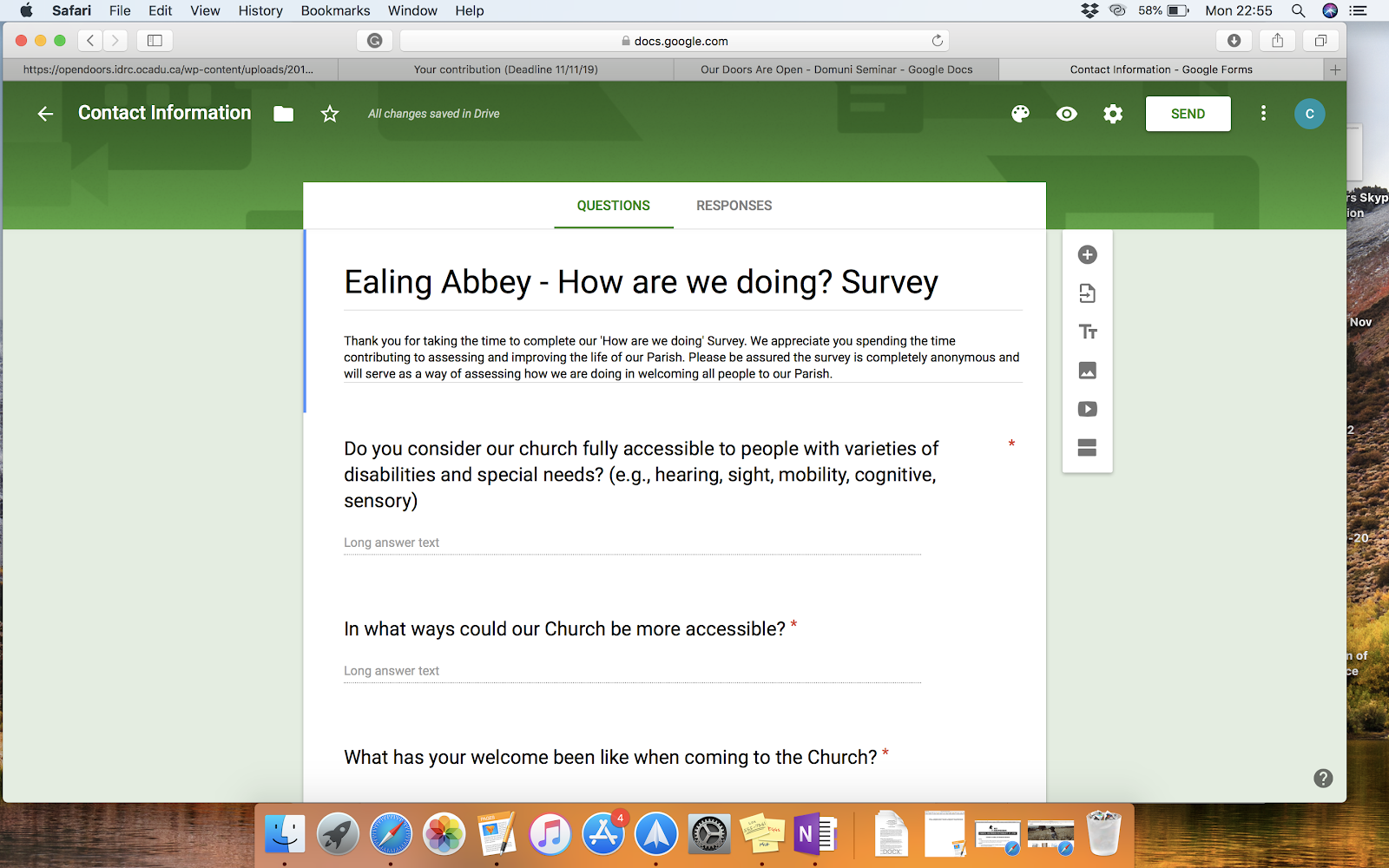
Task: Click the Safari forward button
Action: pos(115,40)
